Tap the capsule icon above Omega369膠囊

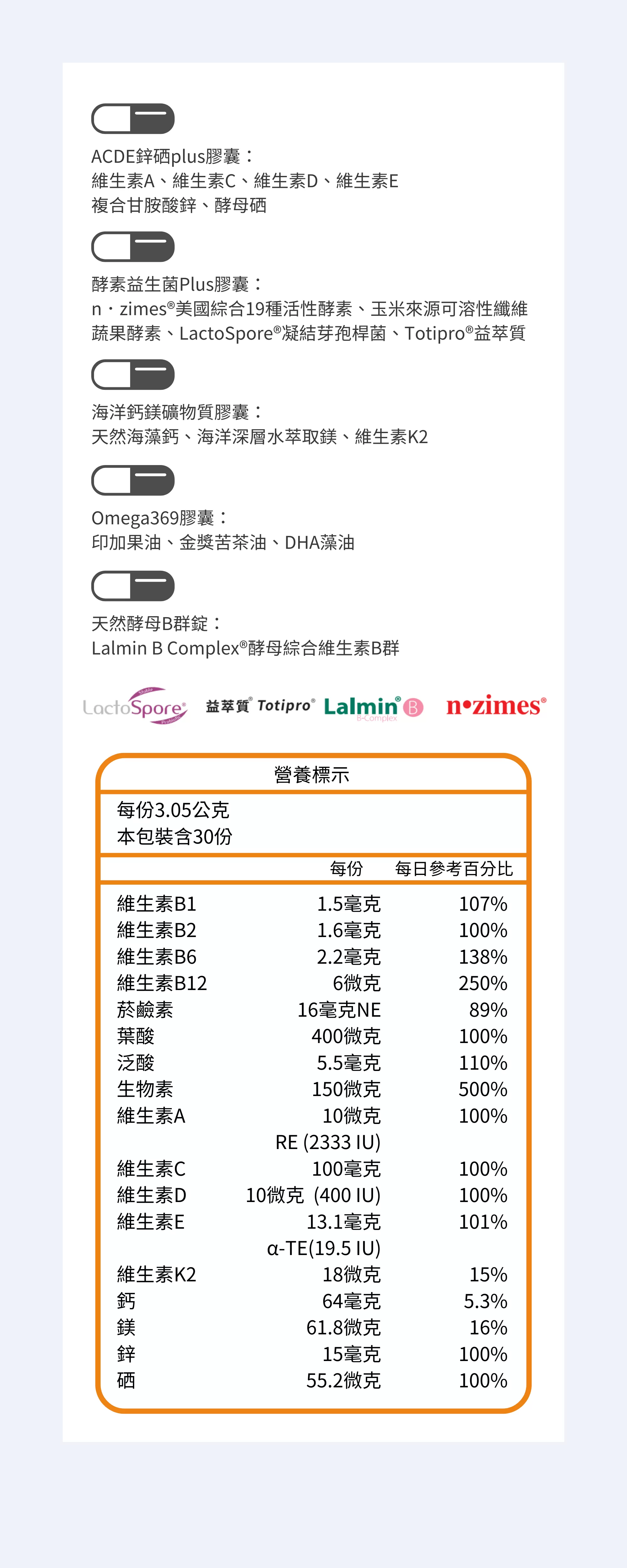click(133, 480)
